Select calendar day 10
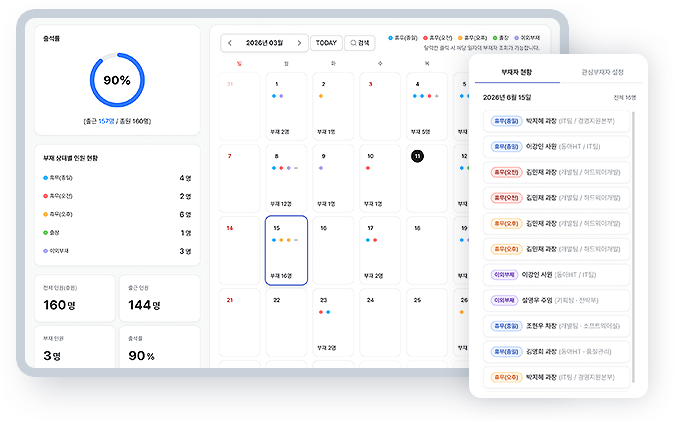 point(380,178)
